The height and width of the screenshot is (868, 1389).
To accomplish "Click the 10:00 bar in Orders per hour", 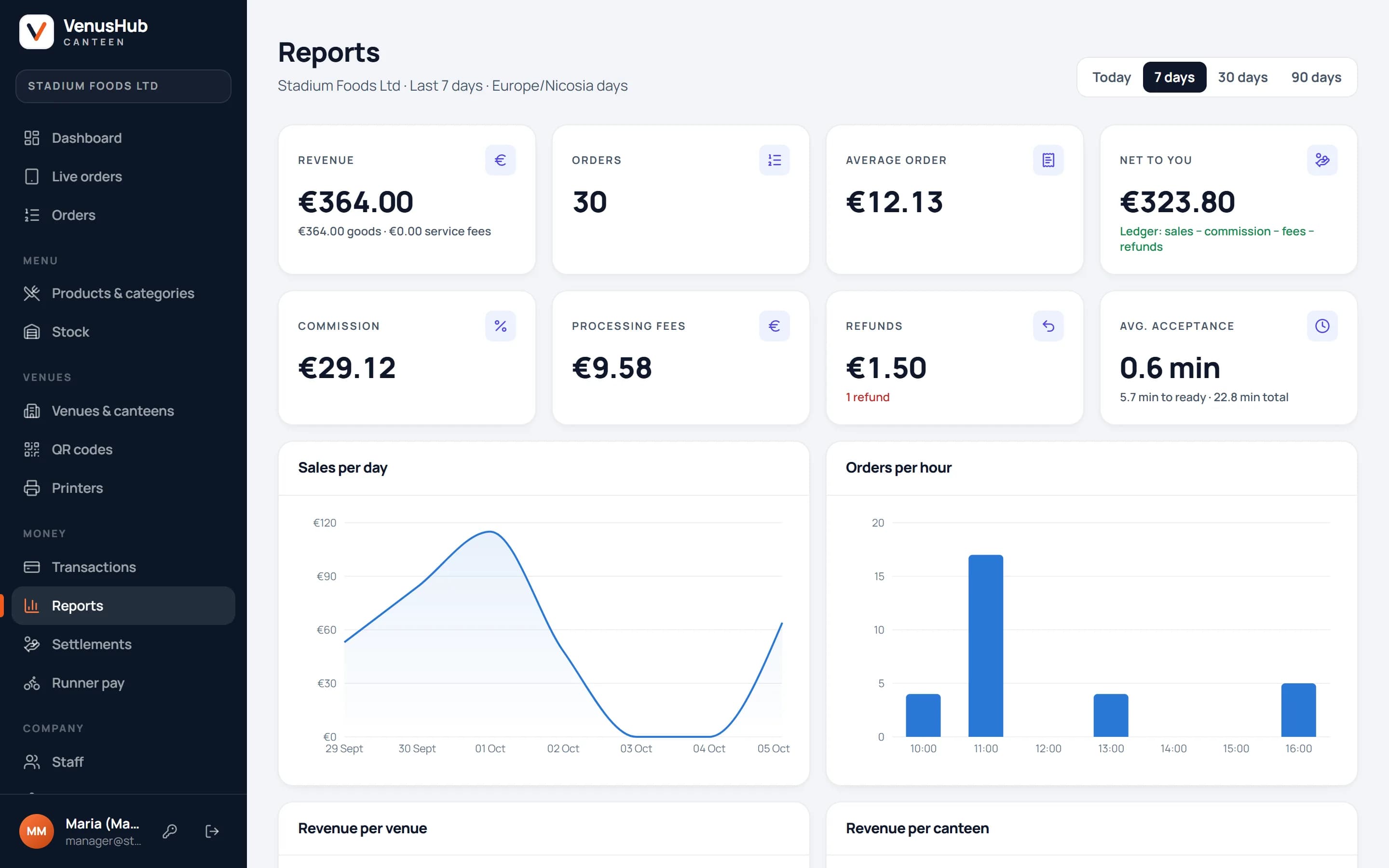I will coord(923,715).
